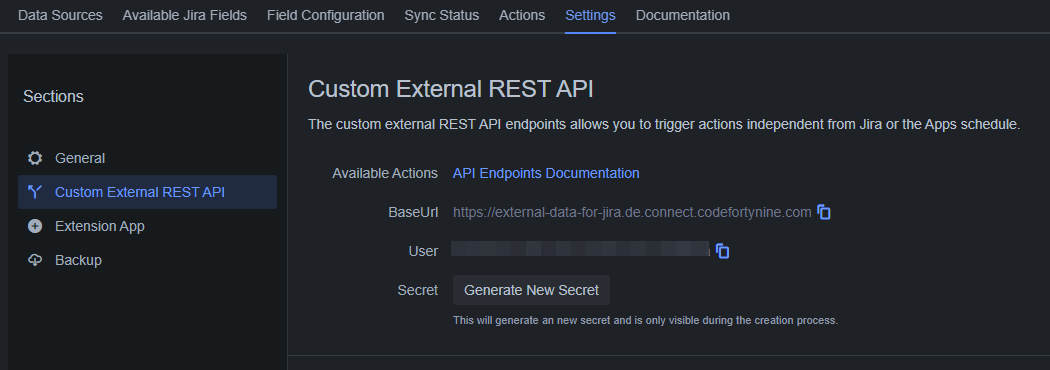Switch to Available Jira Fields tab

[185, 15]
